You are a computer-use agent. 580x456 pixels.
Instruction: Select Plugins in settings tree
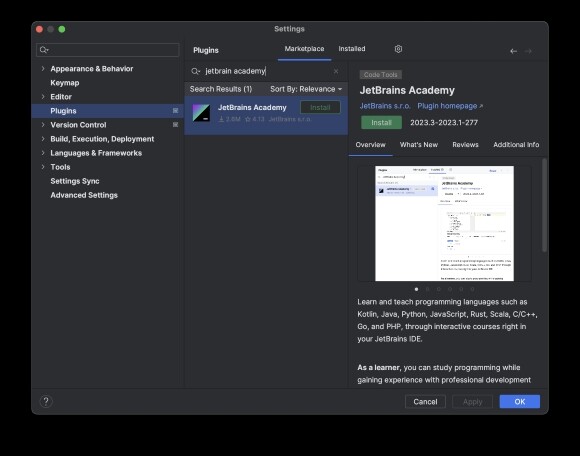tap(108, 111)
